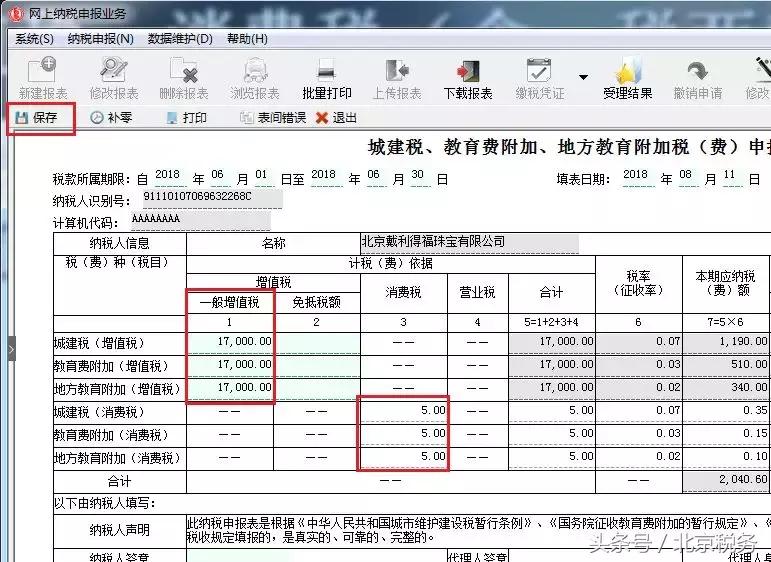Click the end day field 30

pos(419,177)
